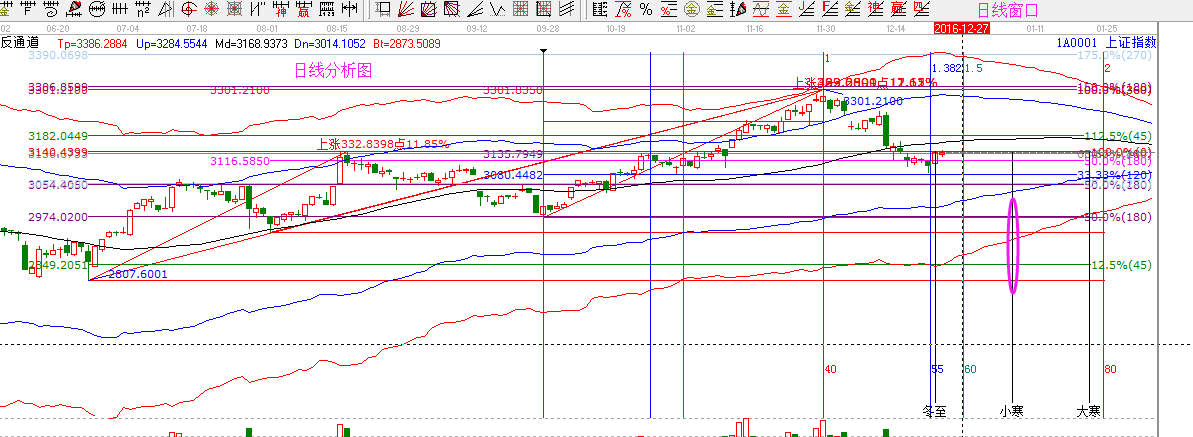Select the red percentage line tool

click(623, 9)
